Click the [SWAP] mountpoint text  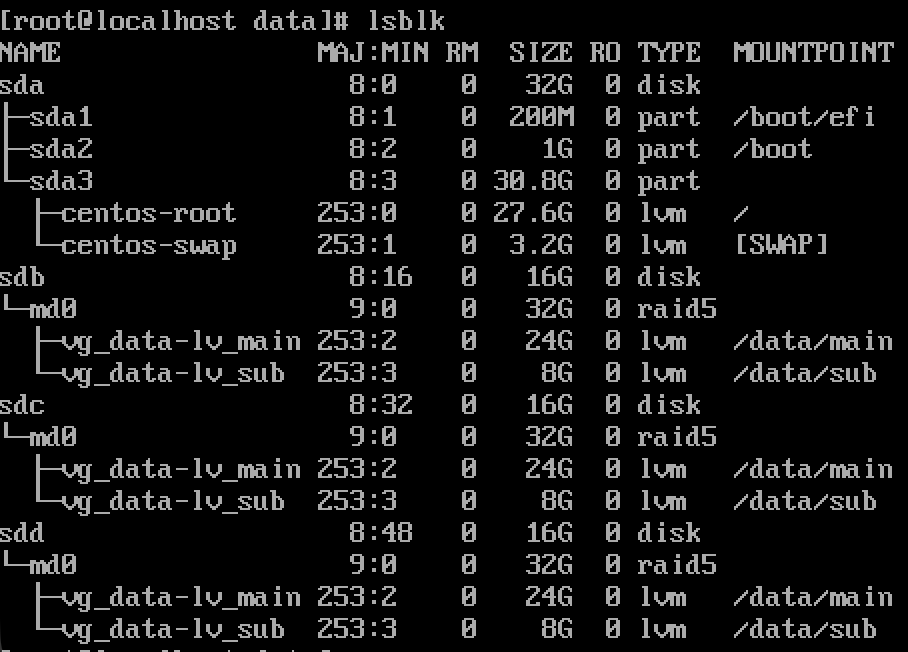(781, 245)
